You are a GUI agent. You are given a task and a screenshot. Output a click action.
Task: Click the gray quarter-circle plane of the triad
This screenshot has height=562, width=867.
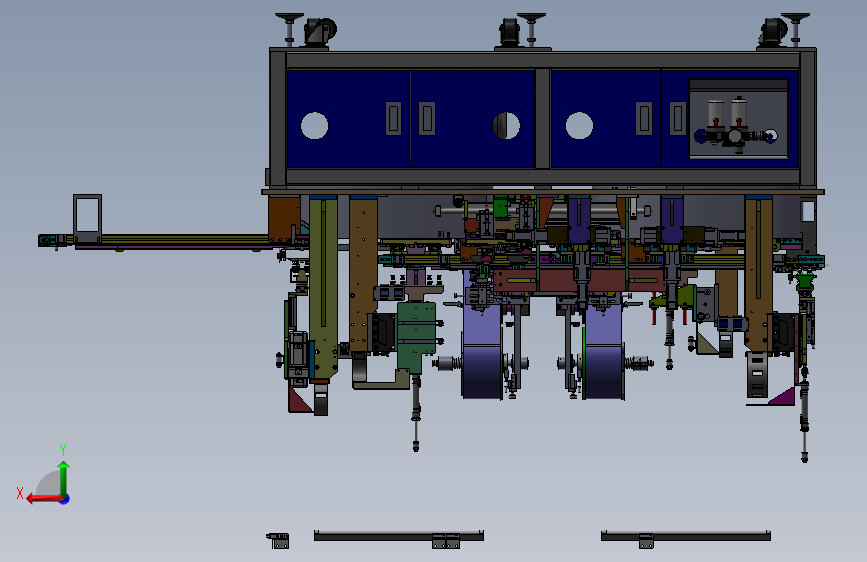(x=49, y=485)
